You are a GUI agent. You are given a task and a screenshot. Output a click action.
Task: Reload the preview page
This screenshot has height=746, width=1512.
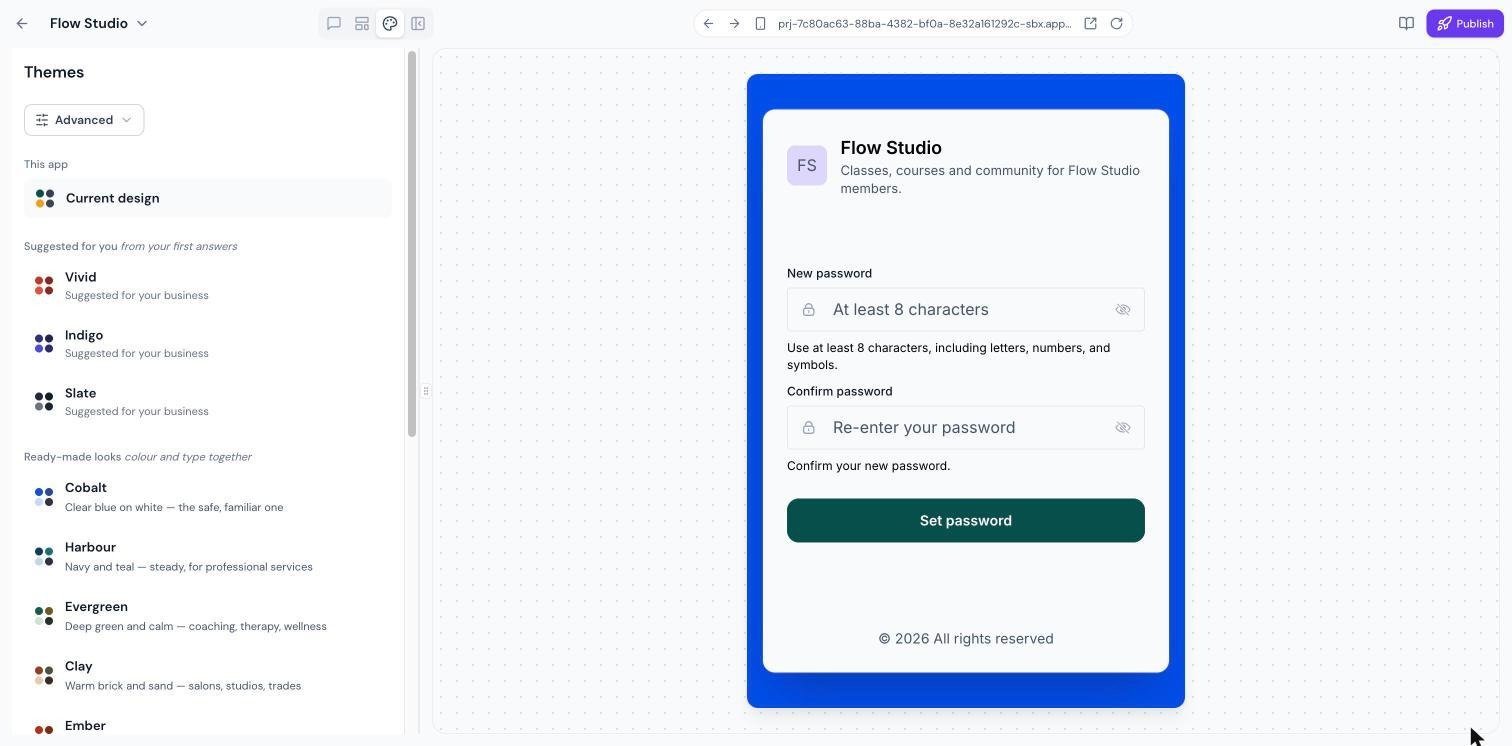pyautogui.click(x=1116, y=23)
